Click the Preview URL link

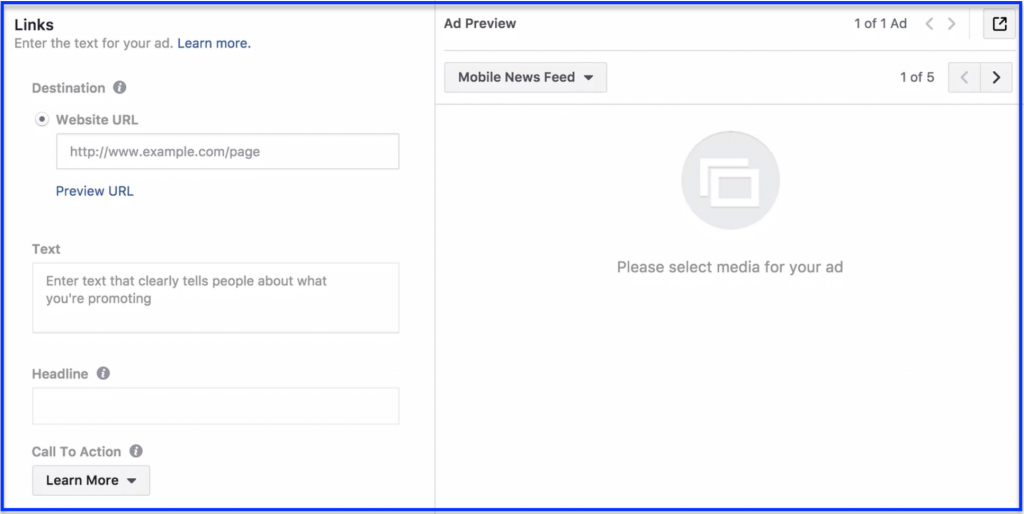[x=95, y=191]
